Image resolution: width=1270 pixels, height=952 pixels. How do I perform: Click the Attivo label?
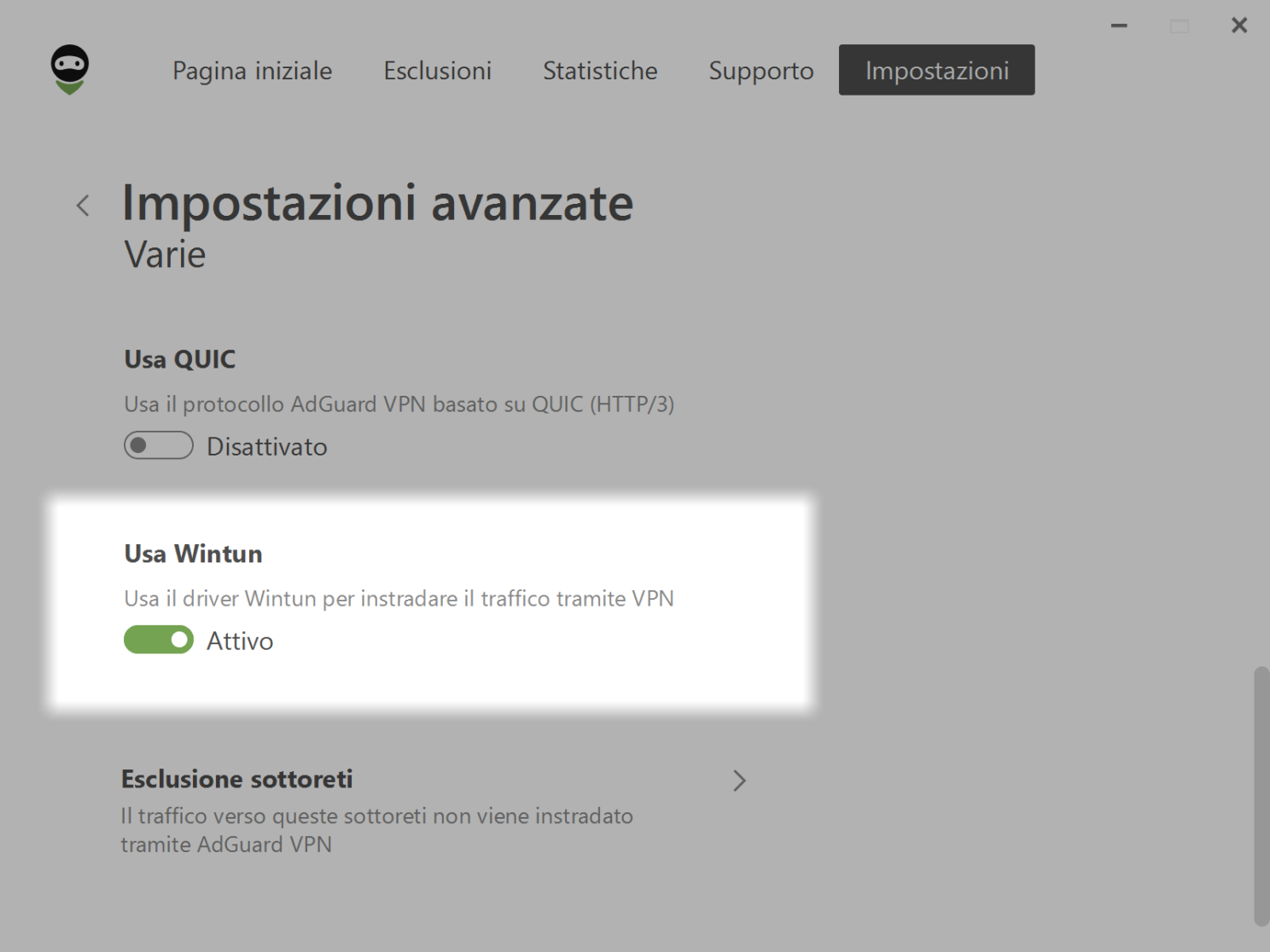[x=240, y=641]
